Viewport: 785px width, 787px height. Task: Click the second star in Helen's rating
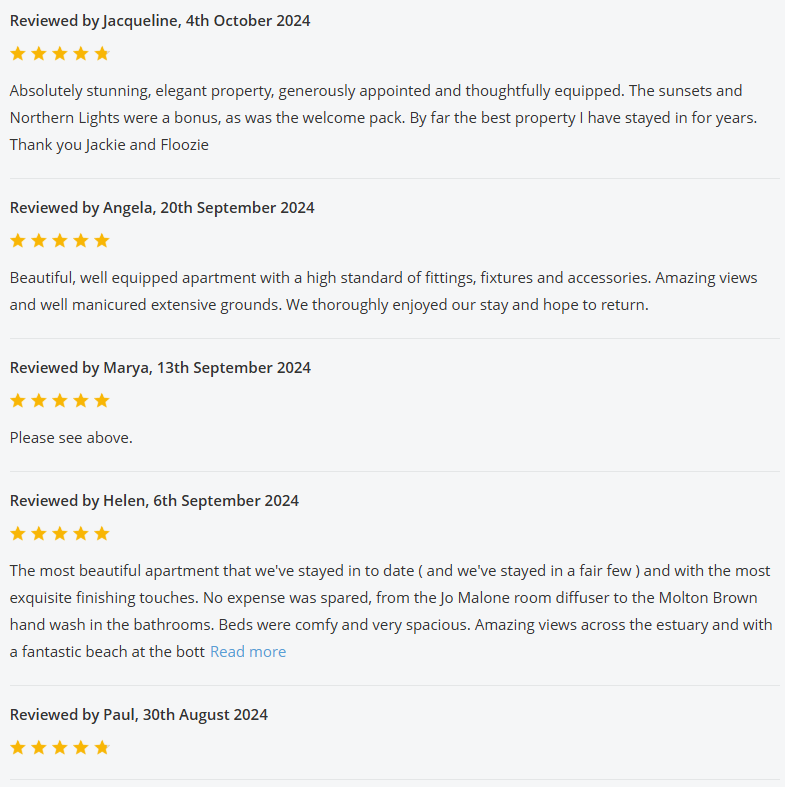pyautogui.click(x=38, y=534)
